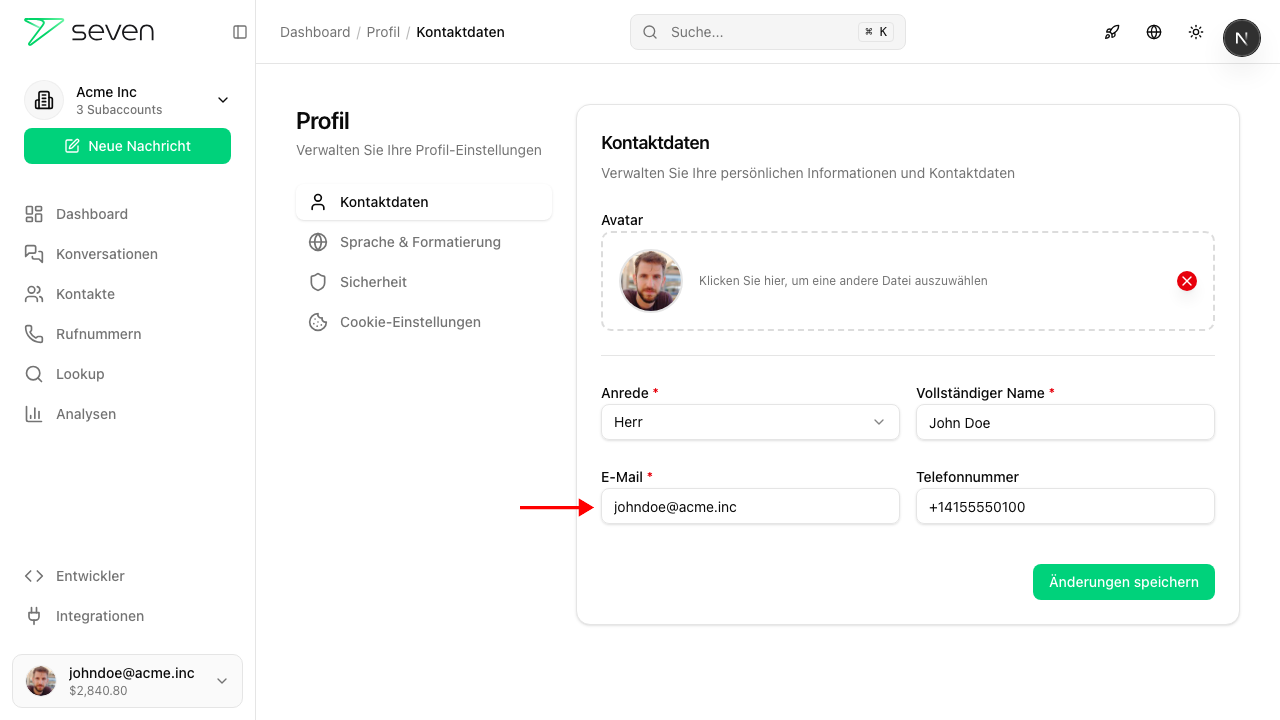Switch to the Sicherheit tab
The width and height of the screenshot is (1280, 720).
click(x=372, y=282)
